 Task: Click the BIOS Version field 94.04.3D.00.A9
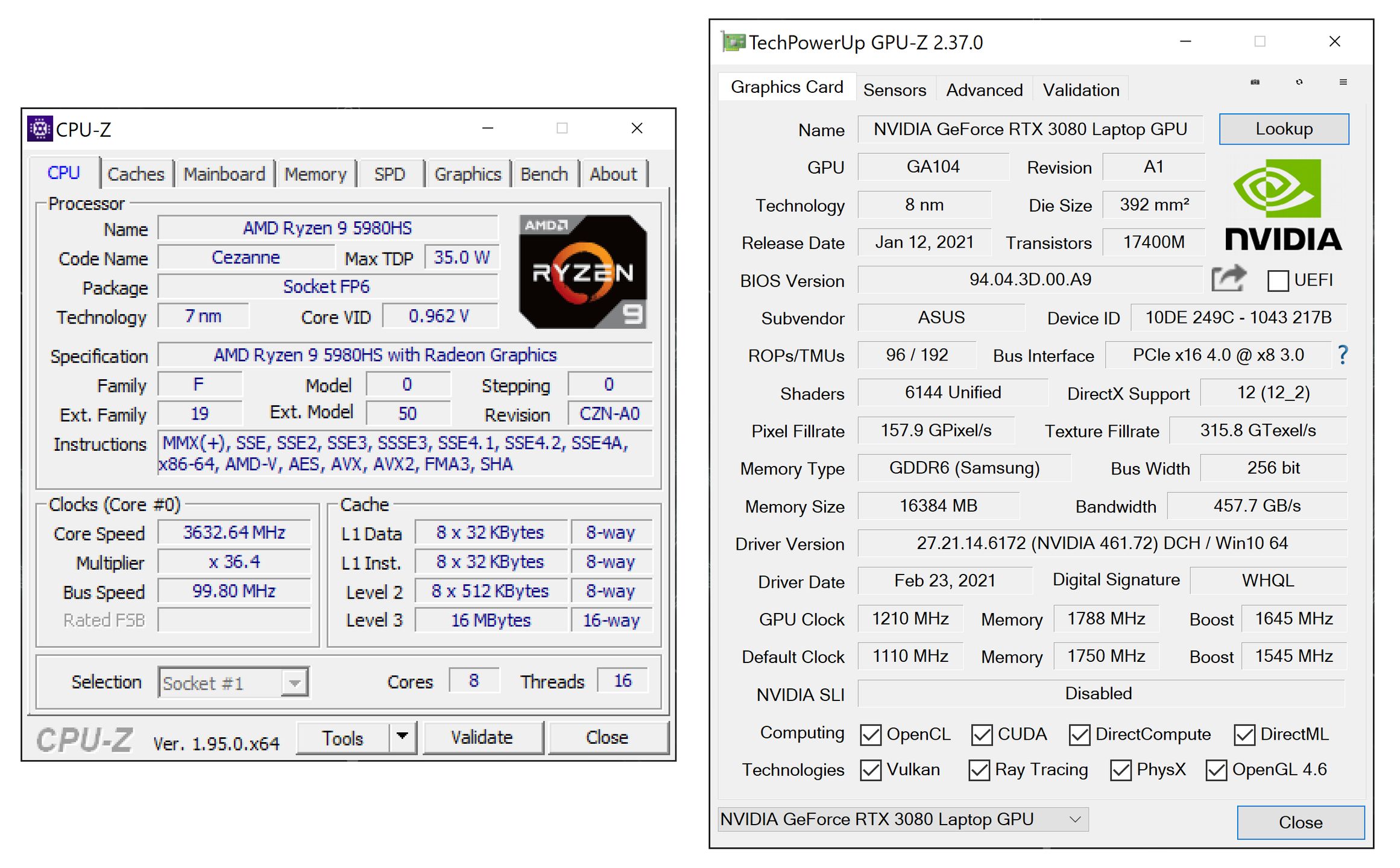pos(1030,280)
